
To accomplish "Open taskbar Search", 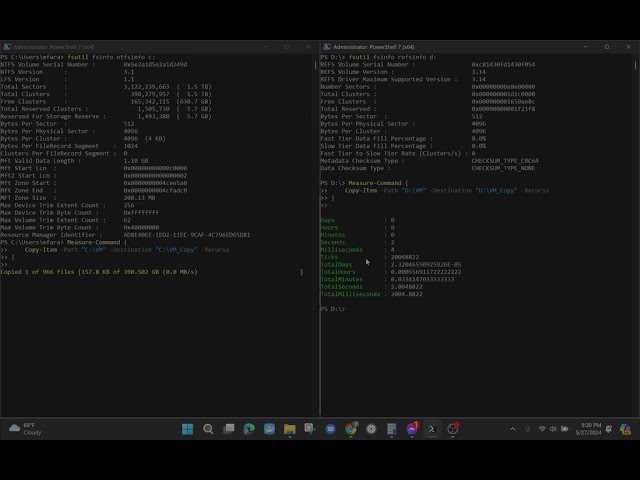I will coord(208,429).
